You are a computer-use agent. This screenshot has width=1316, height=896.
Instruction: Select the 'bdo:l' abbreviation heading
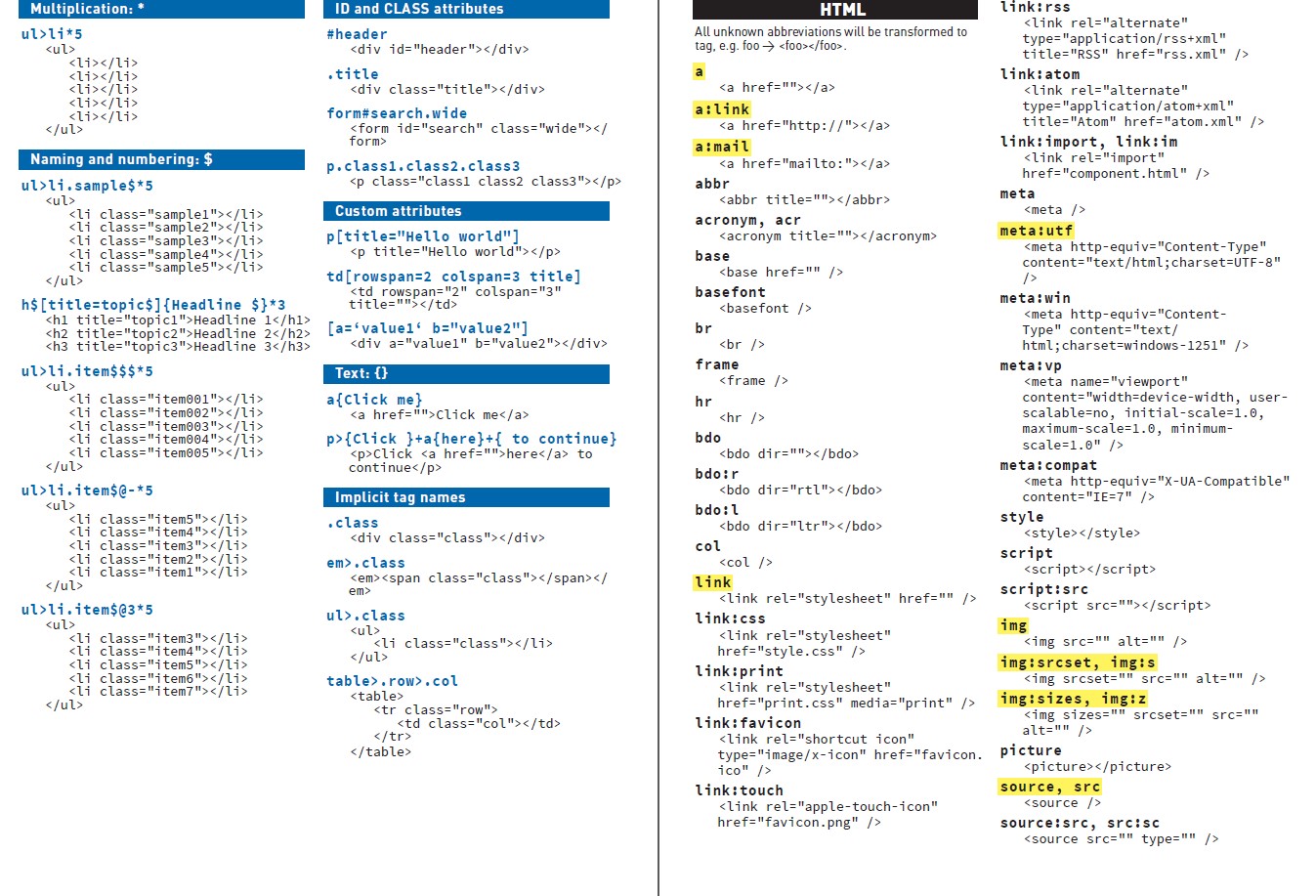[x=717, y=510]
